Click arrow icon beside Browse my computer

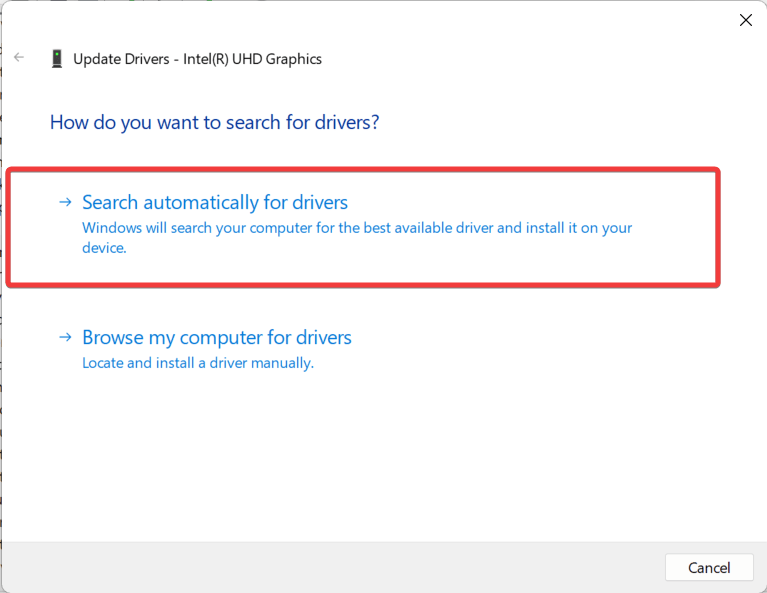(65, 337)
